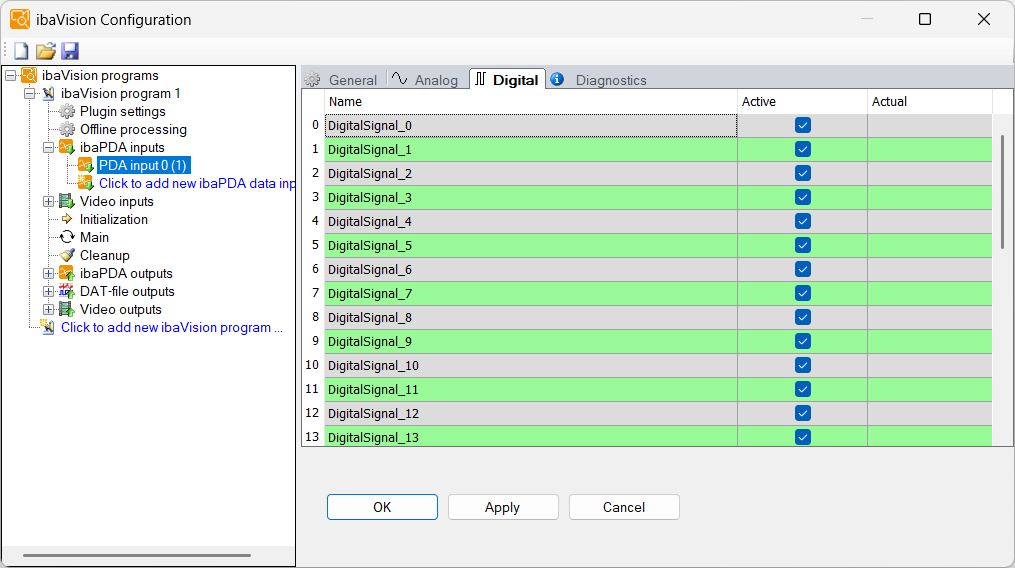This screenshot has width=1015, height=568.
Task: Click the Main loop icon
Action: tap(67, 237)
